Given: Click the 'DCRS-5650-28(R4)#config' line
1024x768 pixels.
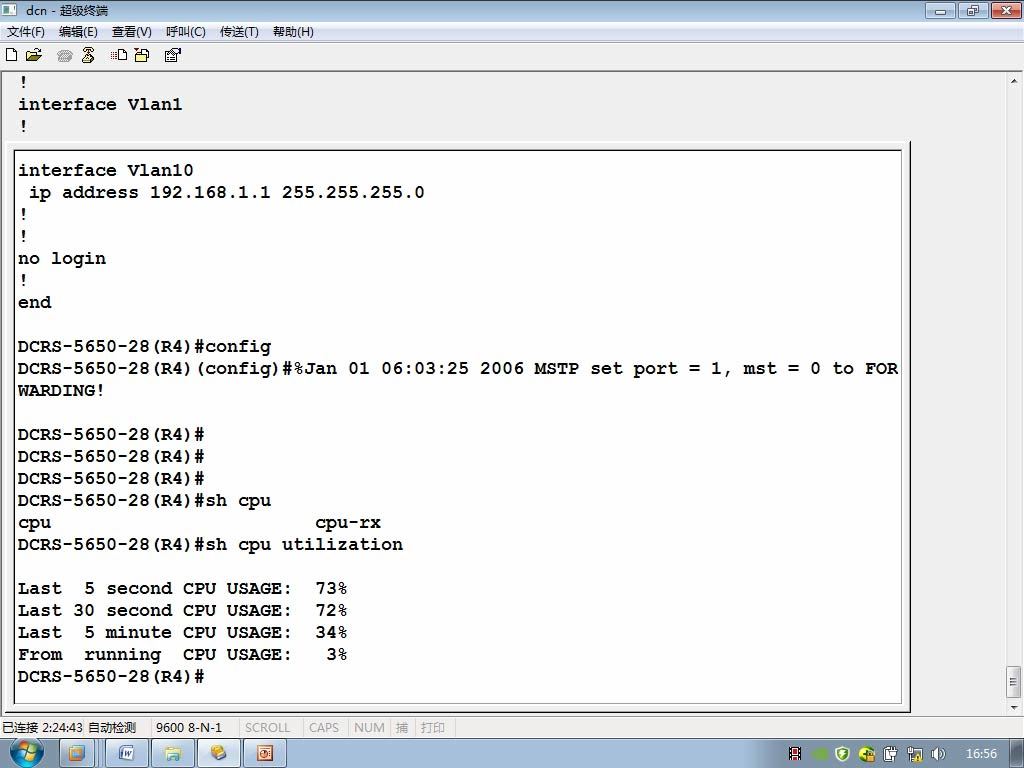Looking at the screenshot, I should (x=144, y=347).
